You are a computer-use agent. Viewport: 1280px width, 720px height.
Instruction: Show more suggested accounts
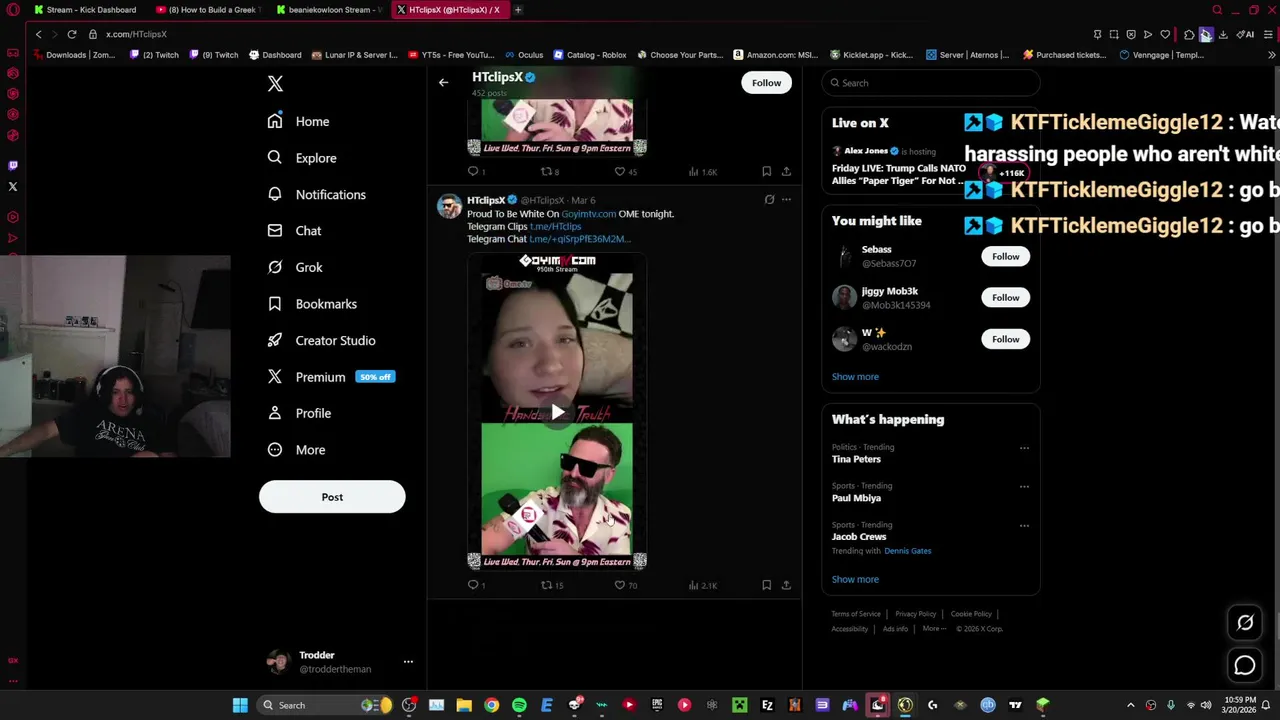coord(855,377)
